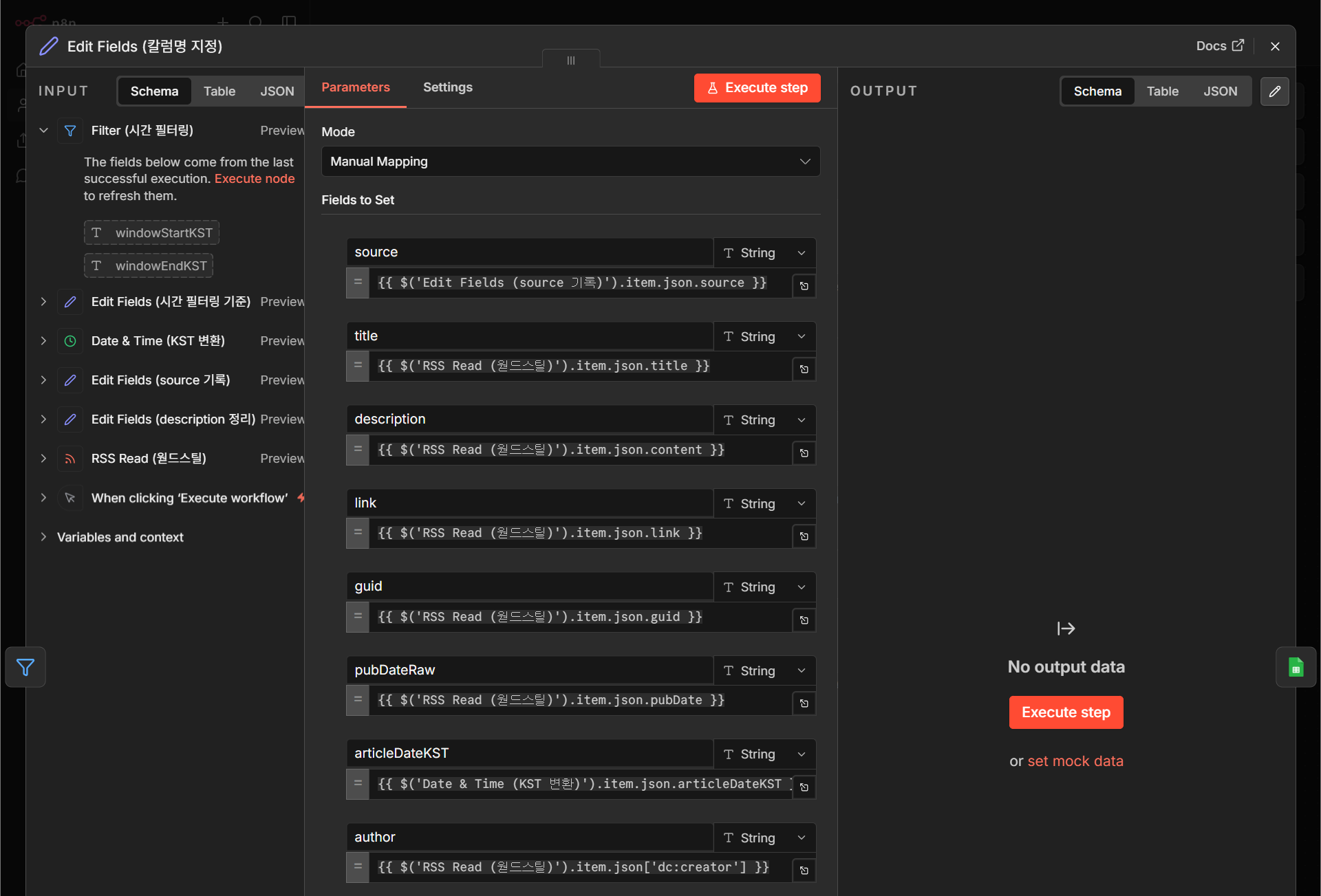1321x896 pixels.
Task: Toggle expression mode for author value
Action: (358, 867)
